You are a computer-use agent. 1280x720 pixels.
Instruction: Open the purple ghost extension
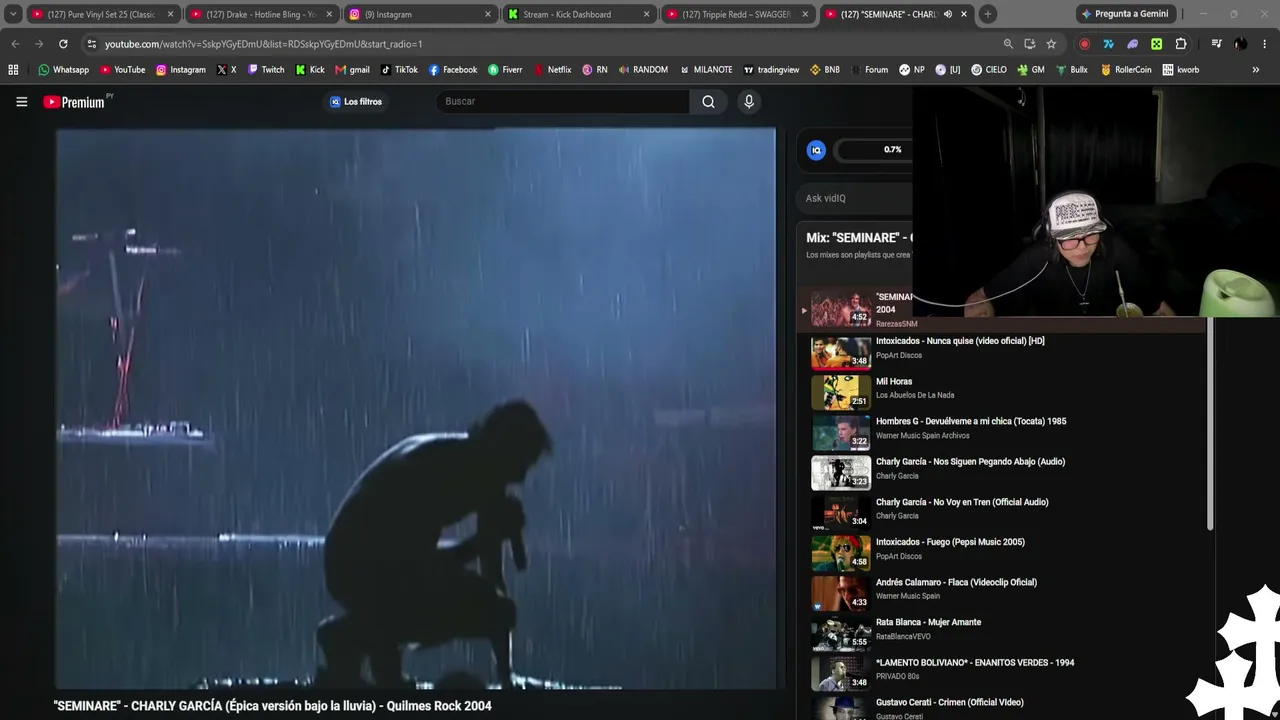point(1132,44)
